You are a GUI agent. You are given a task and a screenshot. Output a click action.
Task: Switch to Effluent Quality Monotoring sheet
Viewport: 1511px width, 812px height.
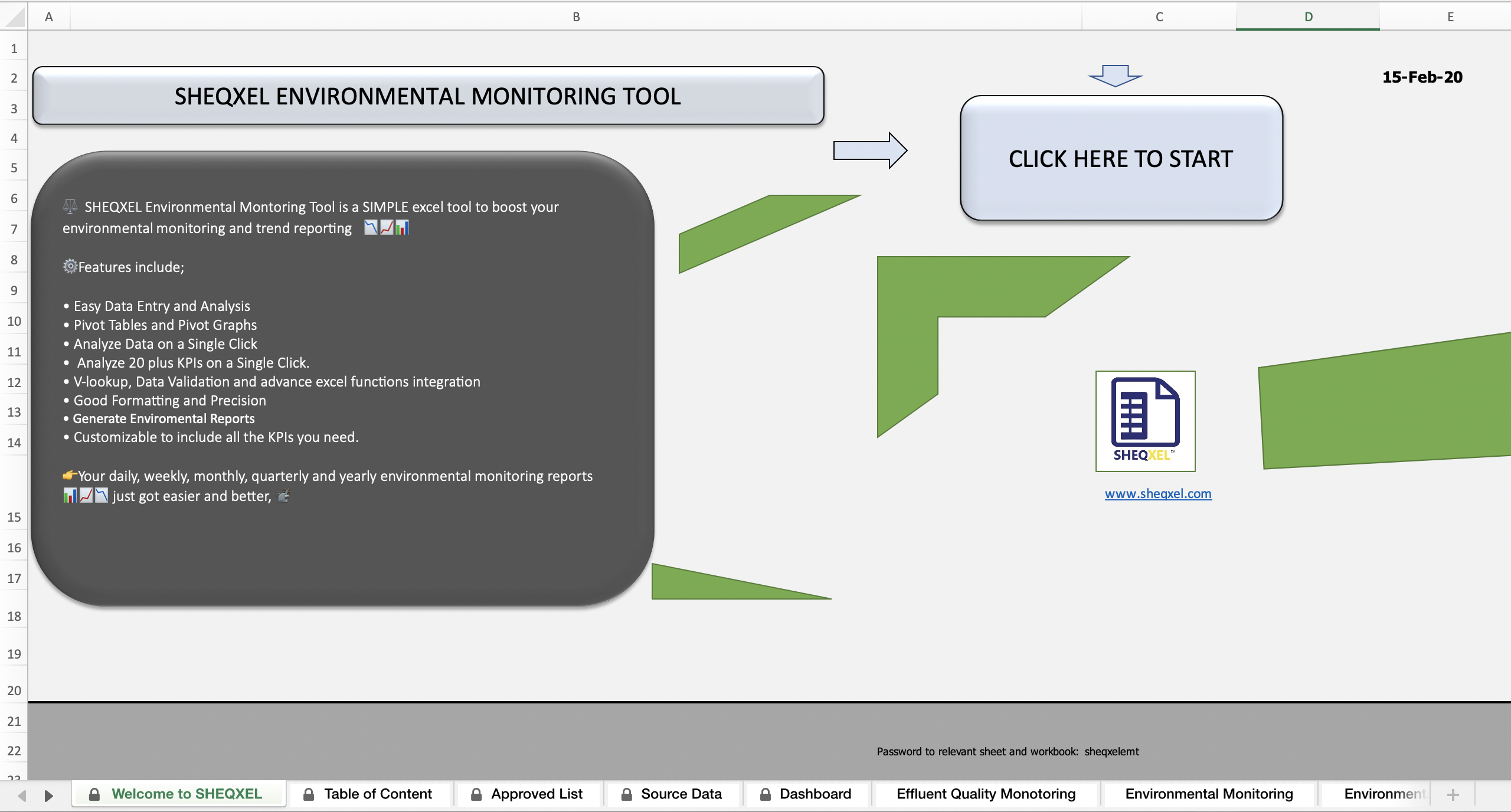[986, 794]
